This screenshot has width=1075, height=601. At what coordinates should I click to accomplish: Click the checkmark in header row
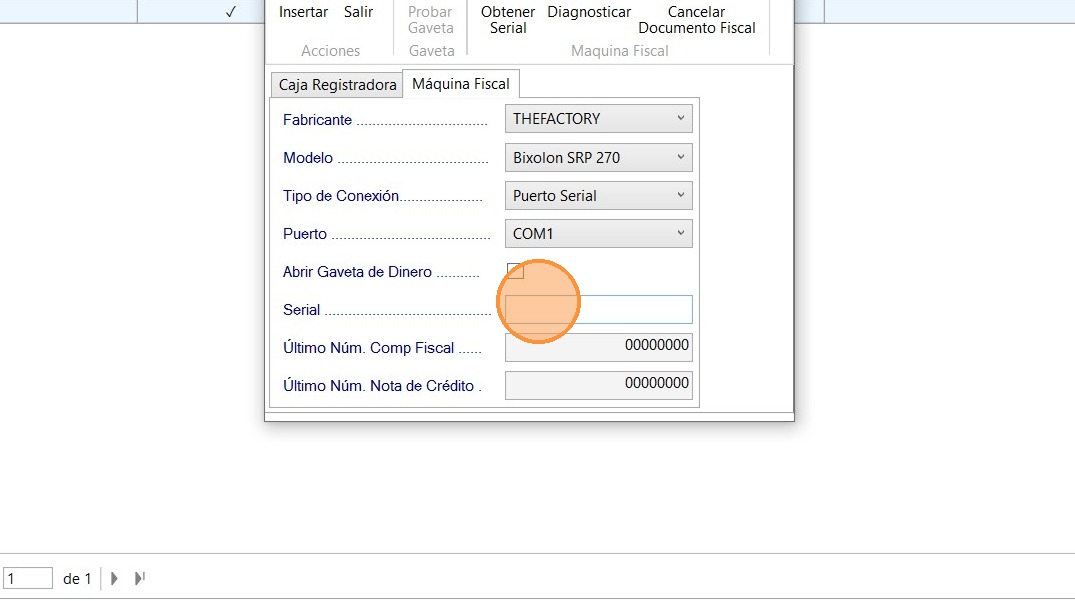coord(230,12)
